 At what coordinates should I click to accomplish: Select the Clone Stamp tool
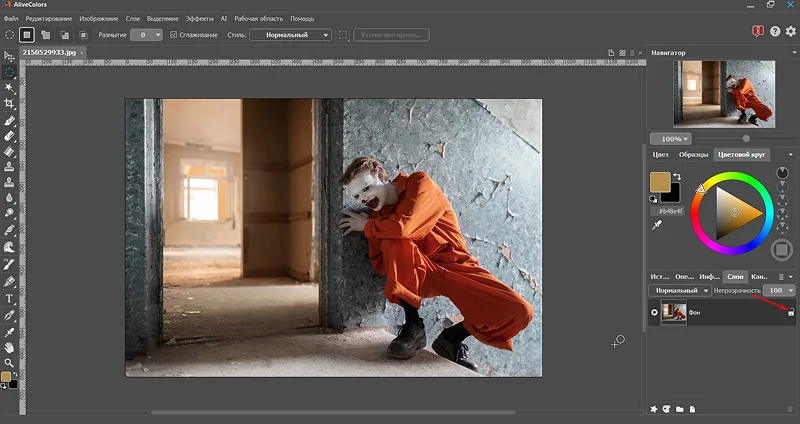[9, 166]
